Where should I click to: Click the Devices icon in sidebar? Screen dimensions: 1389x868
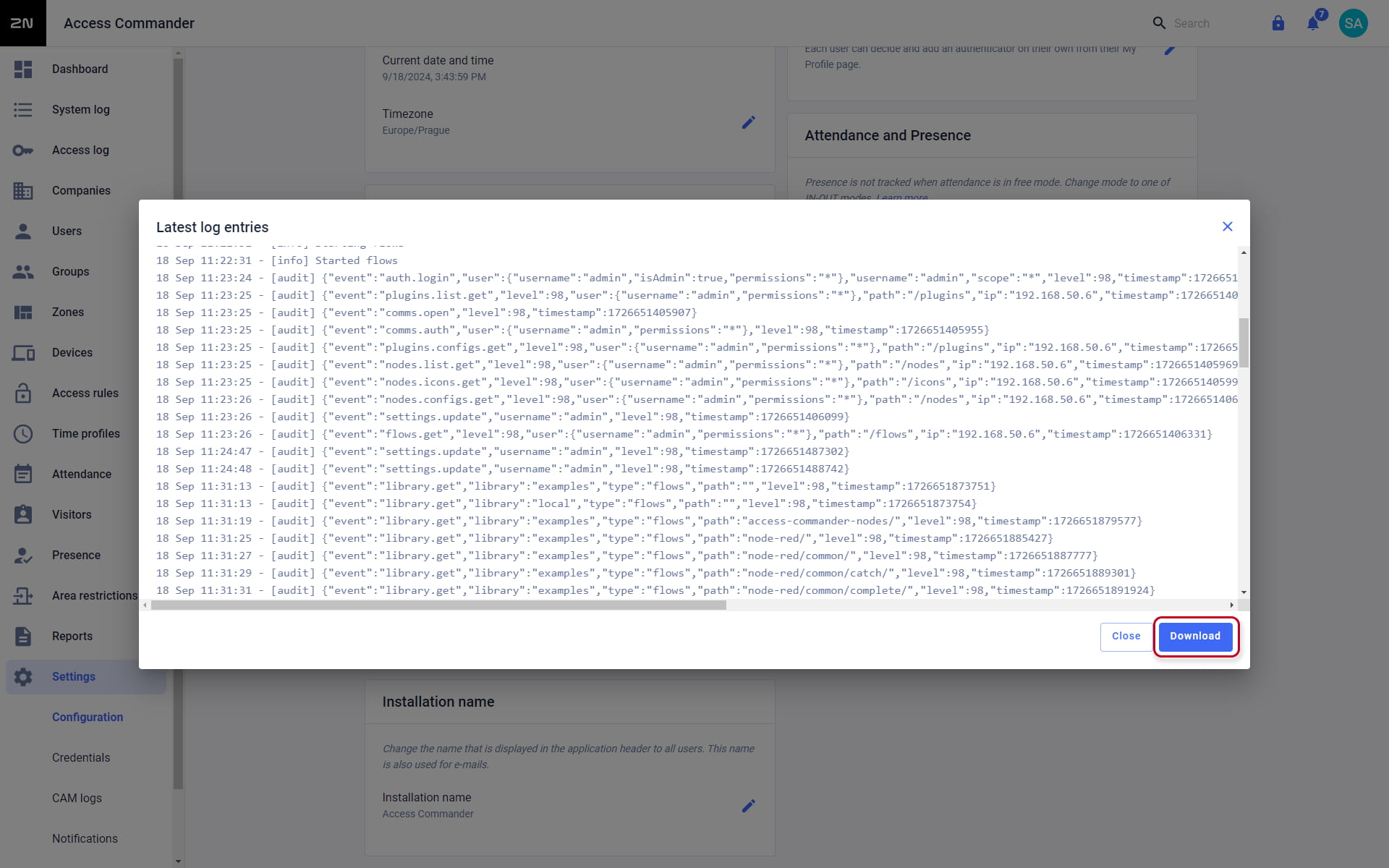pos(23,353)
